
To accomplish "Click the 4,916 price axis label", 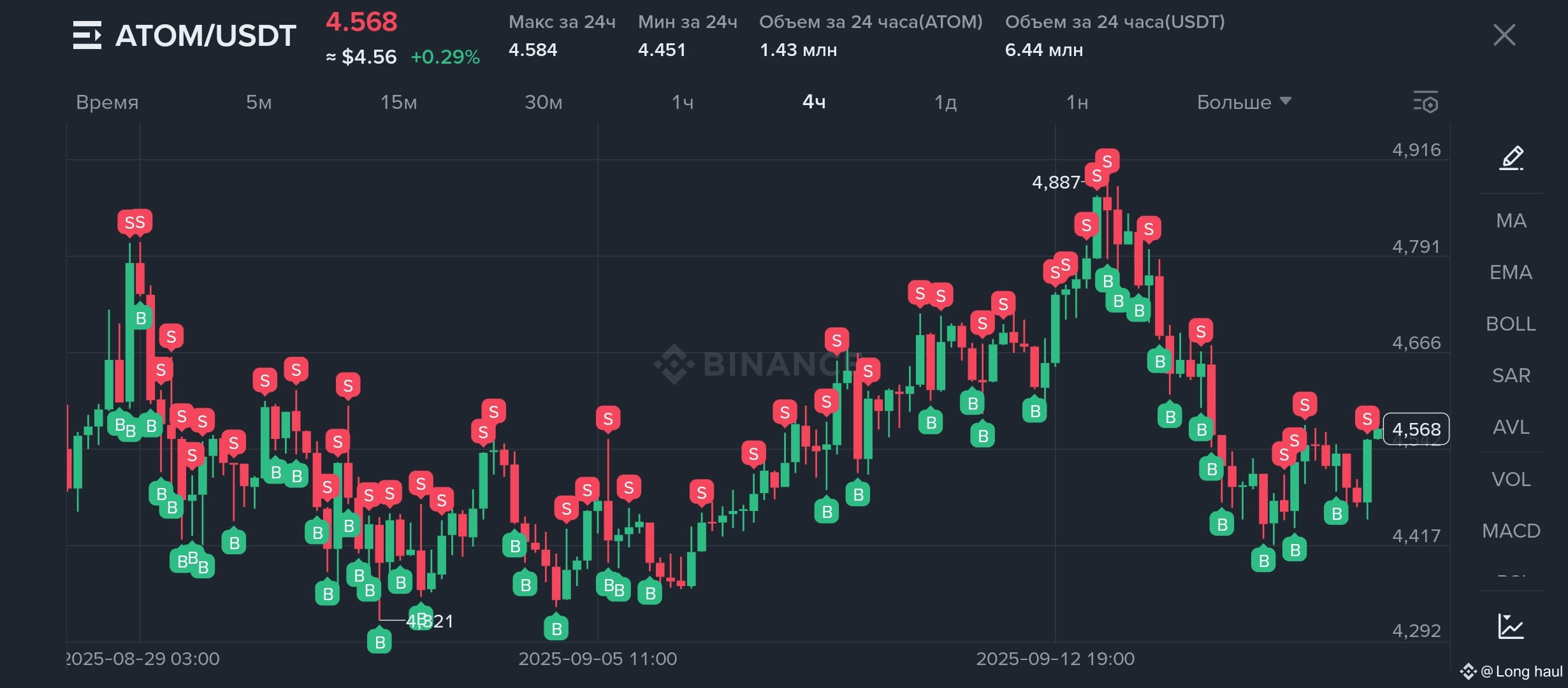I will click(x=1416, y=150).
